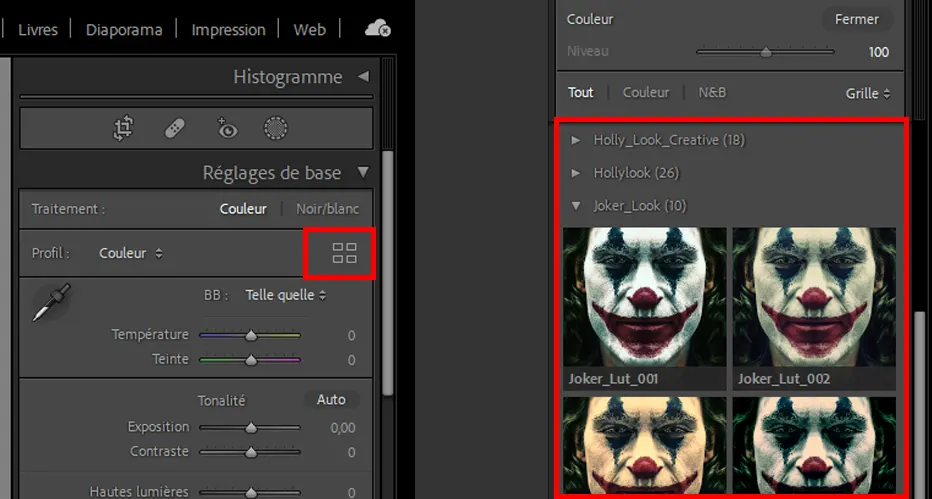Filter profiles by Couleur
The width and height of the screenshot is (932, 499).
click(646, 93)
